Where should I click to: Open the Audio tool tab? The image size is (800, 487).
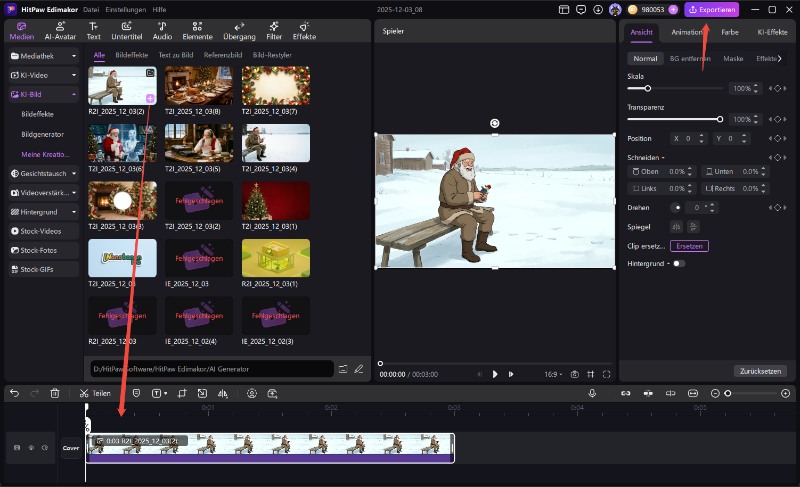(x=162, y=31)
